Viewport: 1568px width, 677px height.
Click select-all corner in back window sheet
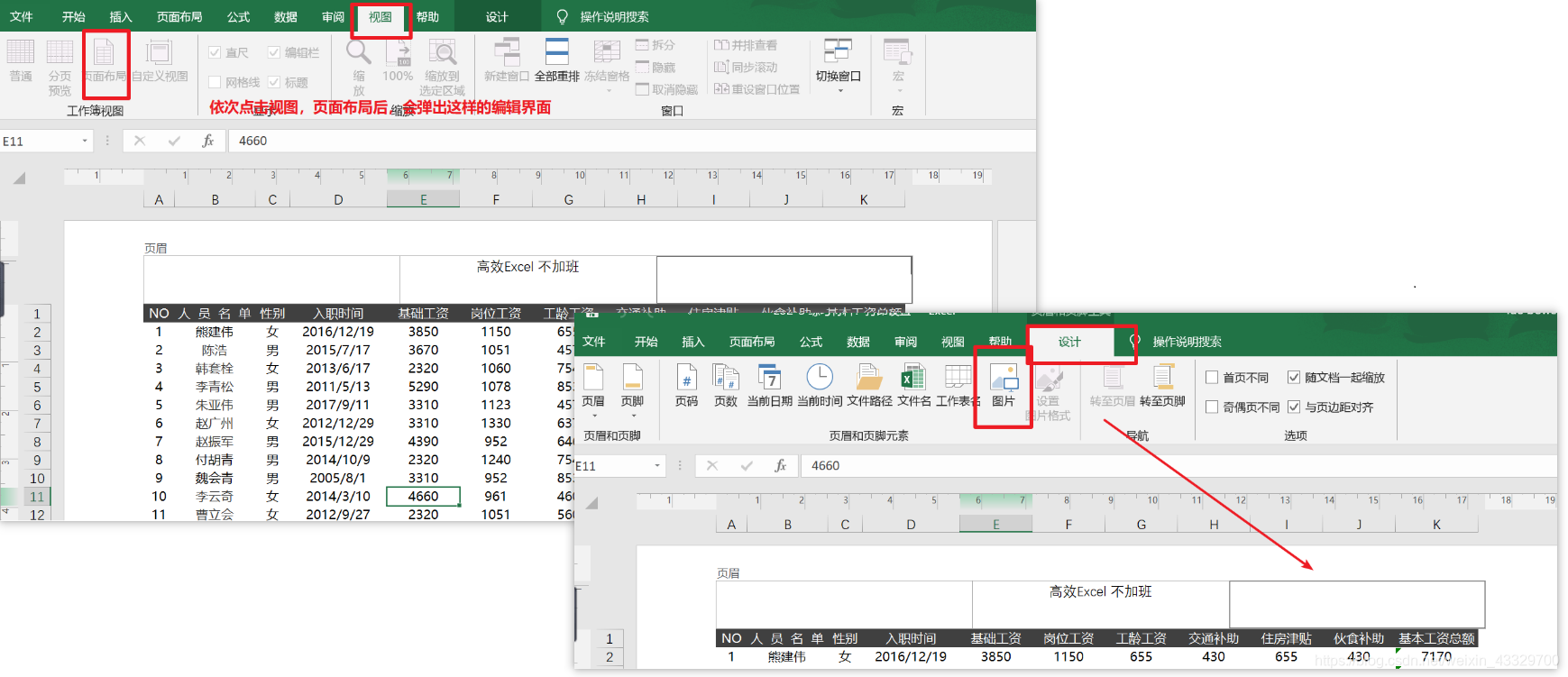pos(19,178)
